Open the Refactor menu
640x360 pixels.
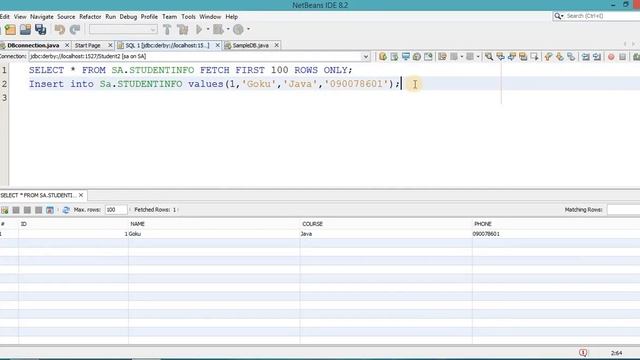tap(90, 17)
